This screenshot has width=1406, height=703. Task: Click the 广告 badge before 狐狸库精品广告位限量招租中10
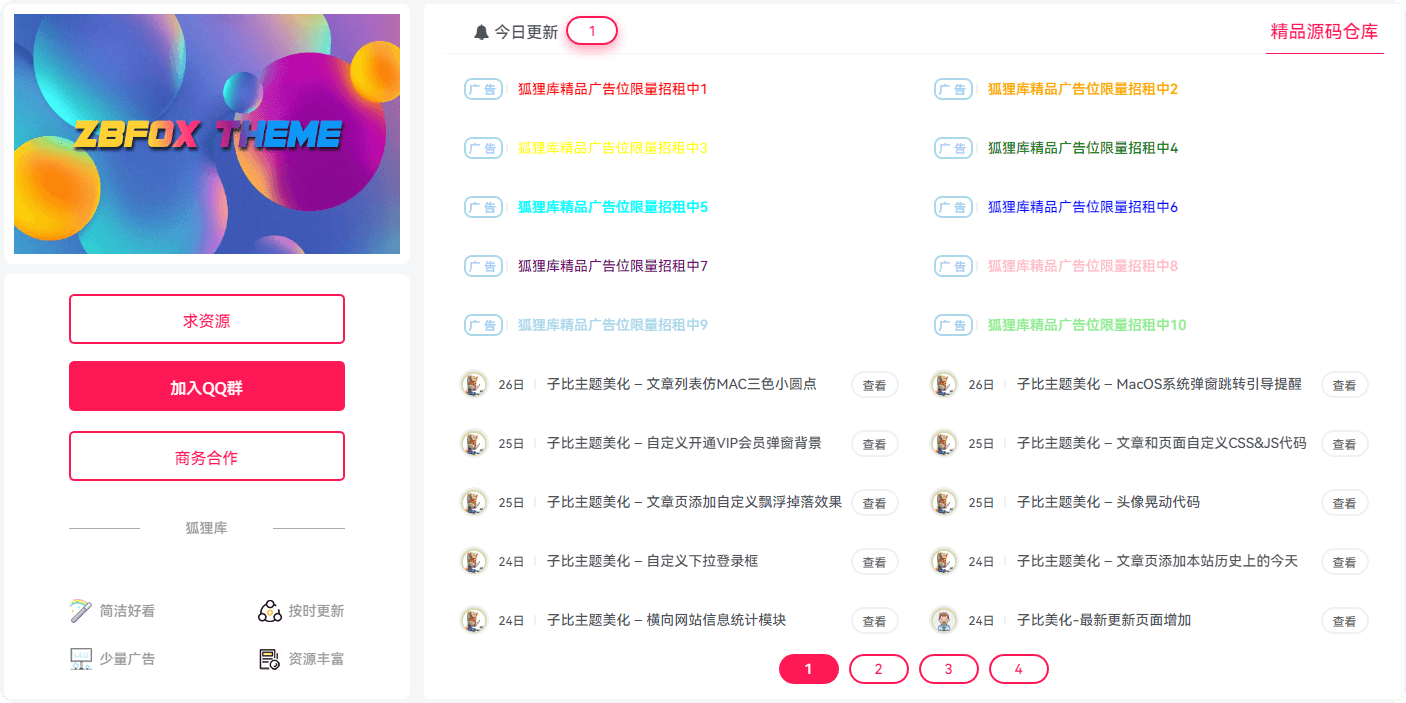point(953,325)
